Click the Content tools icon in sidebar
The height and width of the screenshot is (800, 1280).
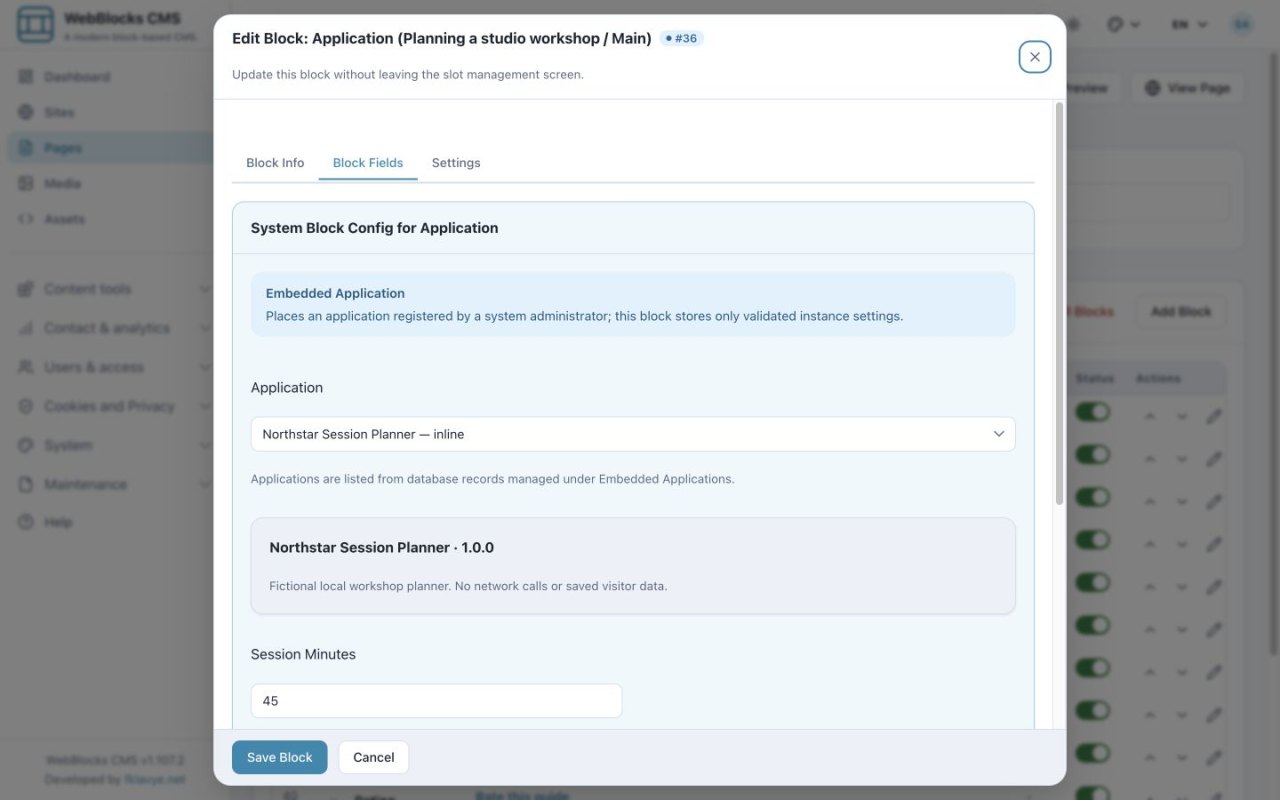coord(26,289)
